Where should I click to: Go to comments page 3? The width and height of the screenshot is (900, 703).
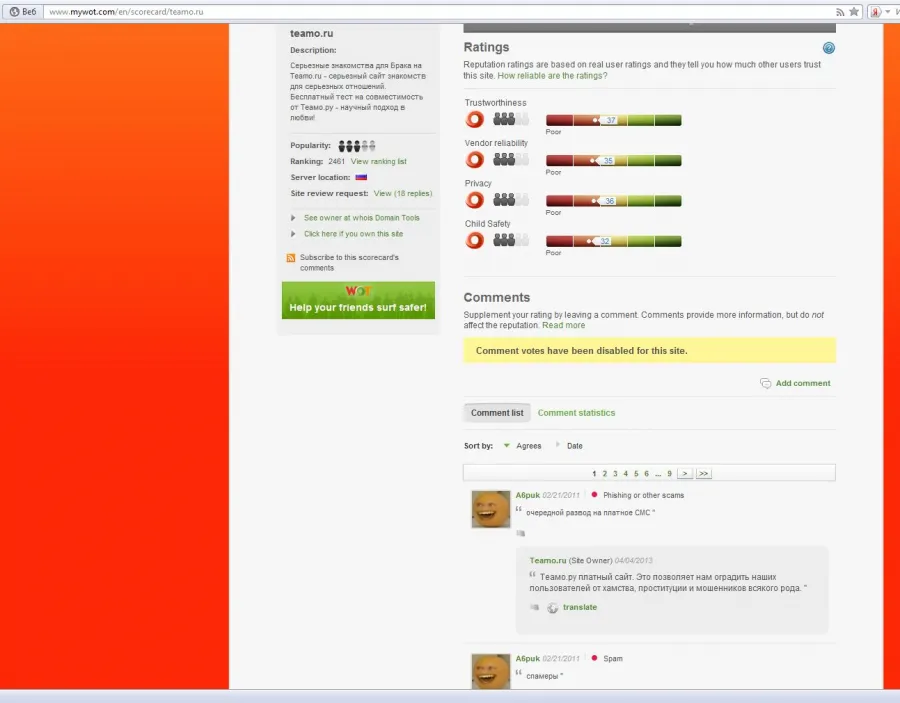[615, 473]
